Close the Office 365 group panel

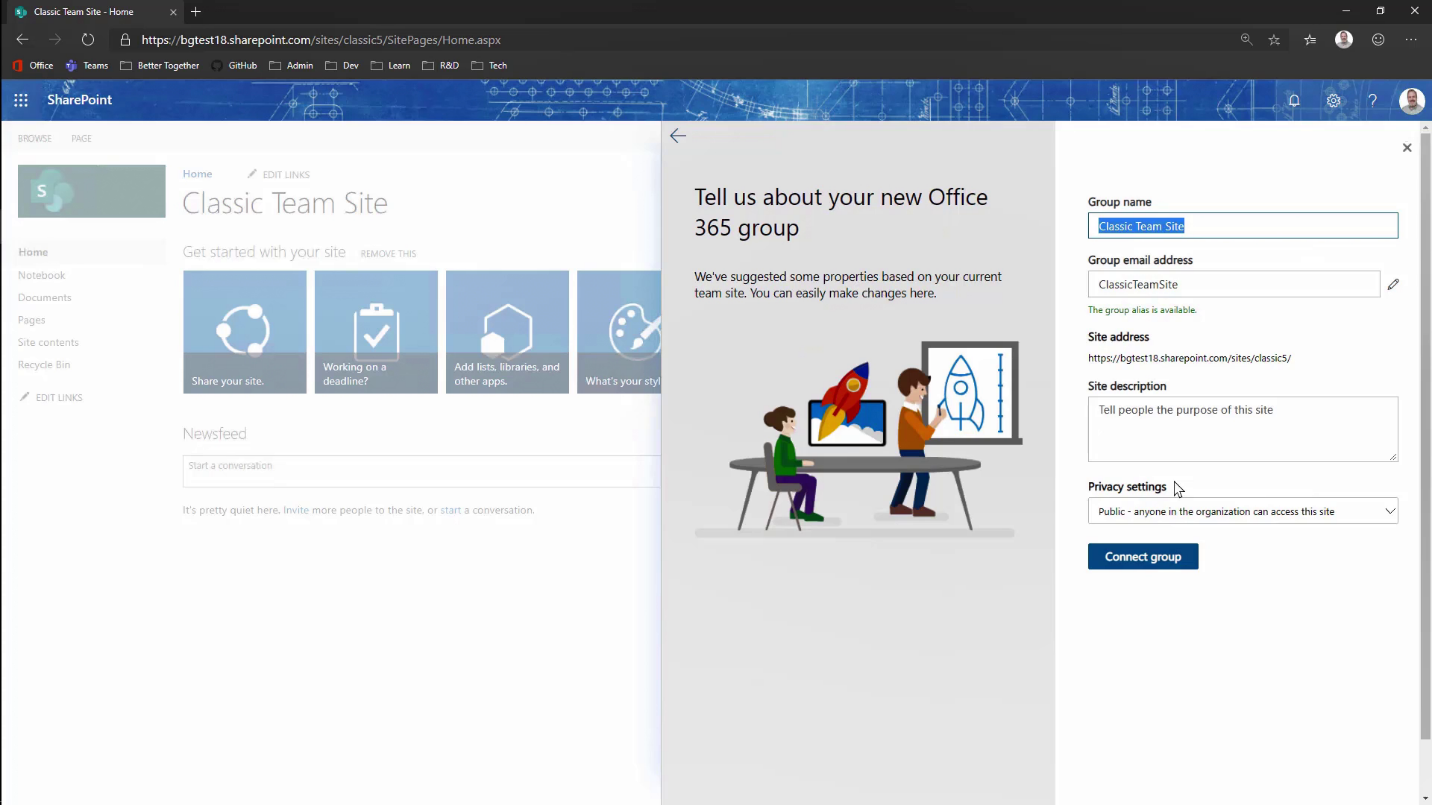[x=1407, y=147]
